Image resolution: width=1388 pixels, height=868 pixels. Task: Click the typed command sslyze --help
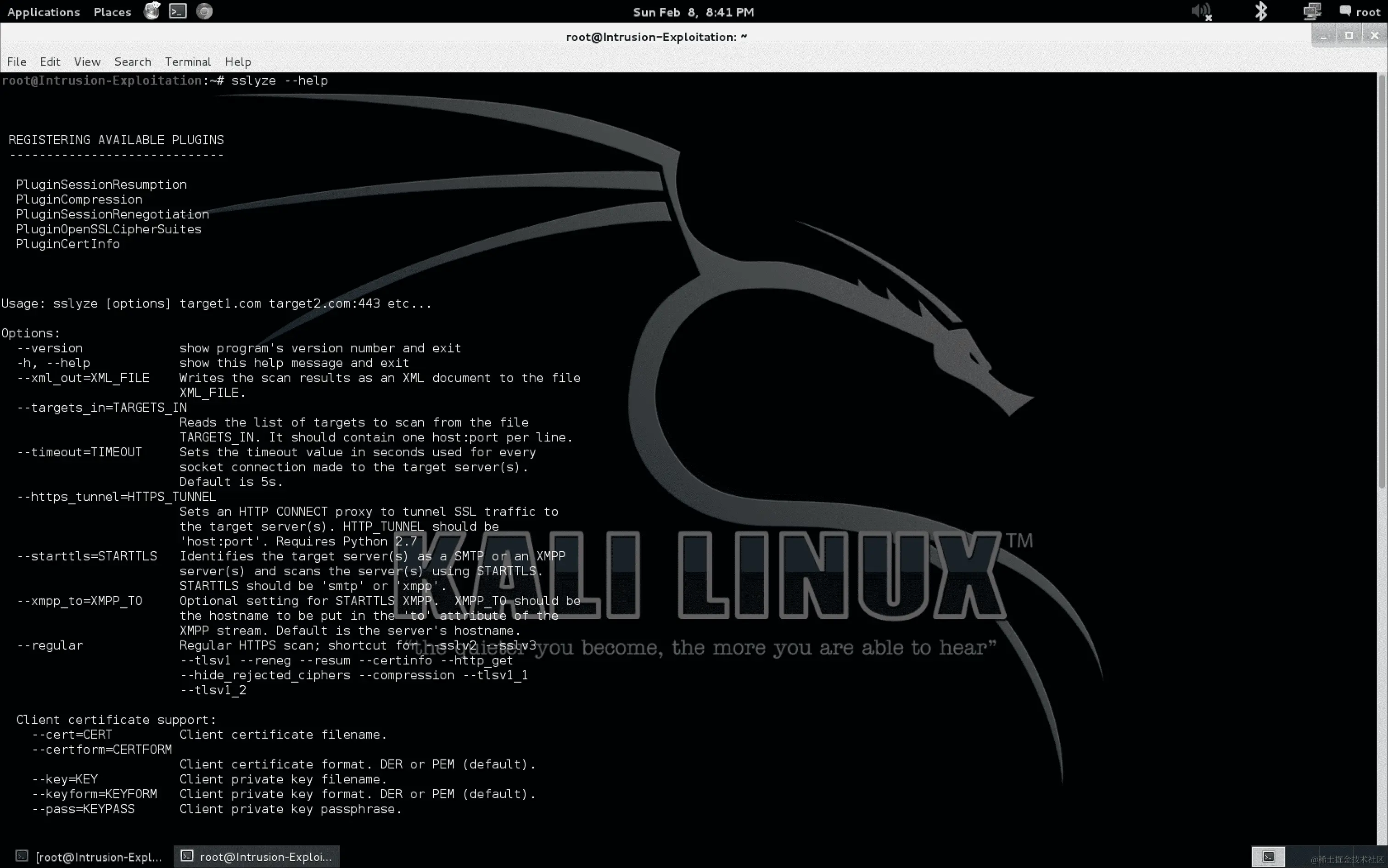coord(280,80)
